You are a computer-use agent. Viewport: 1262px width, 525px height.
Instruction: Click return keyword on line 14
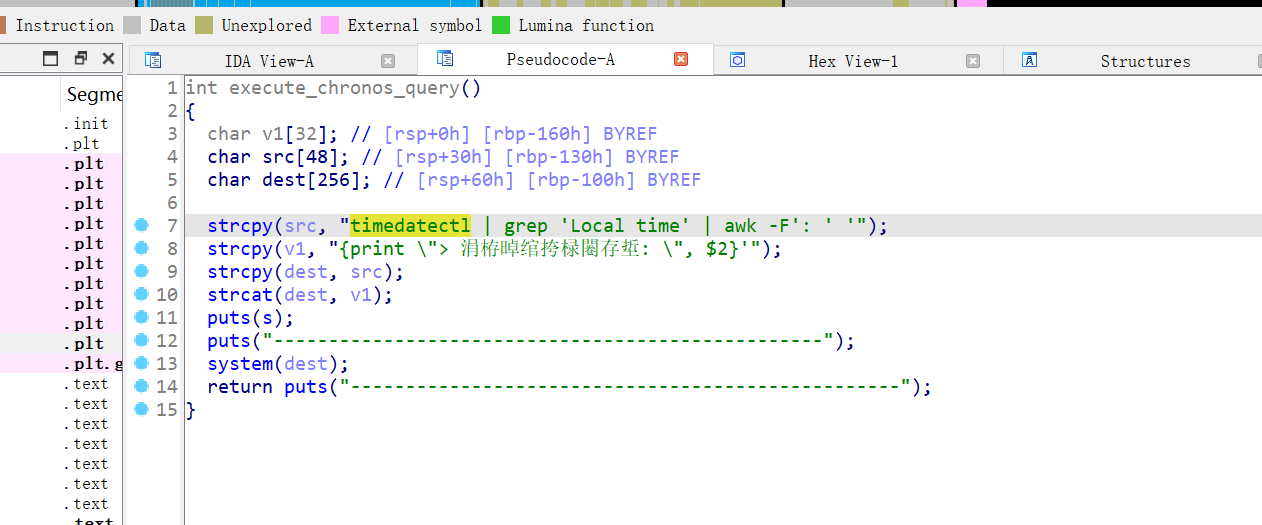click(240, 387)
